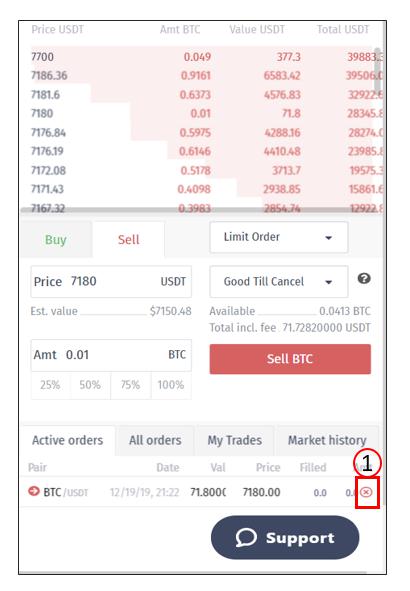The width and height of the screenshot is (410, 591).
Task: Switch to the Buy tab
Action: tap(56, 240)
